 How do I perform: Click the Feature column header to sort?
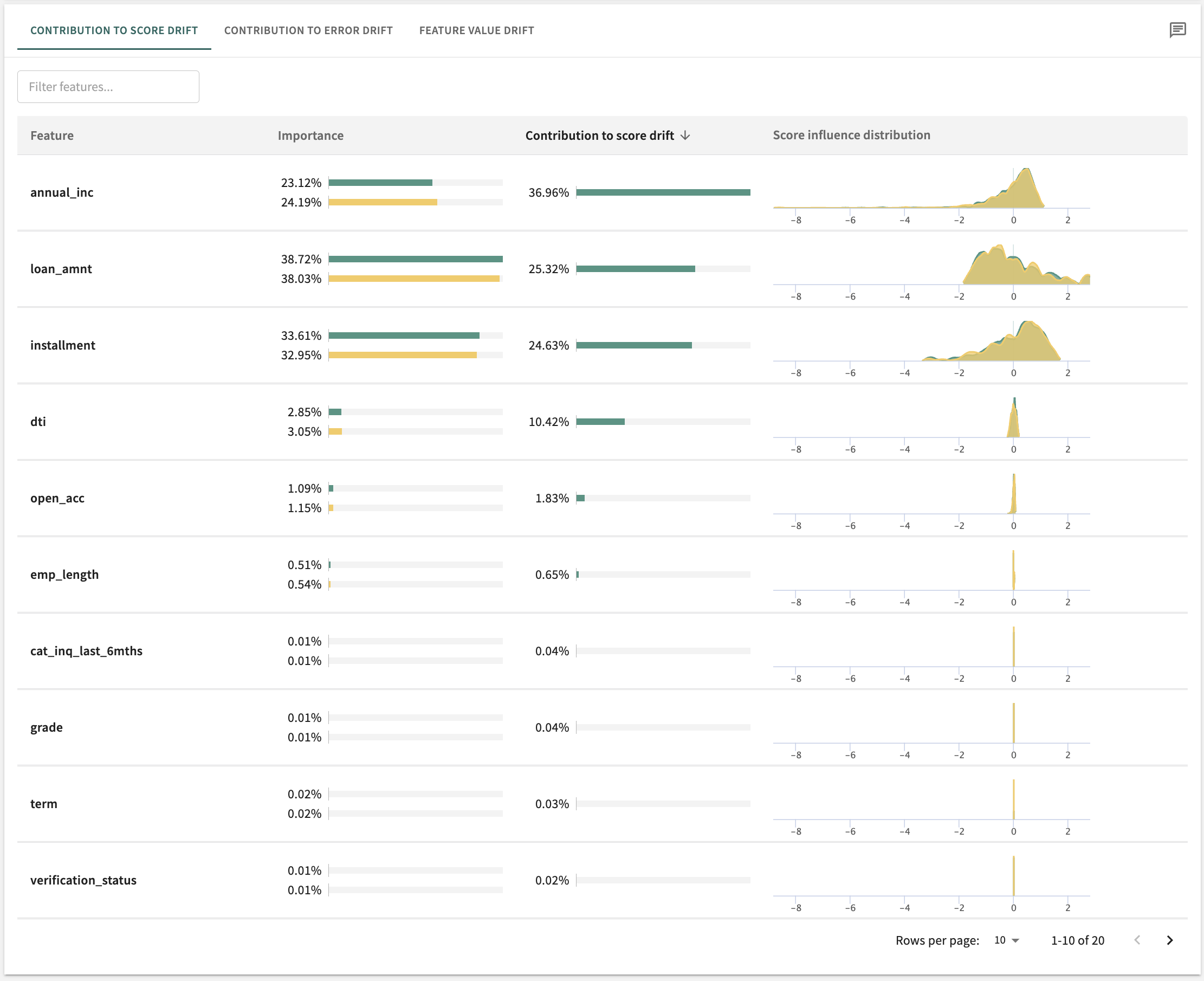click(52, 135)
